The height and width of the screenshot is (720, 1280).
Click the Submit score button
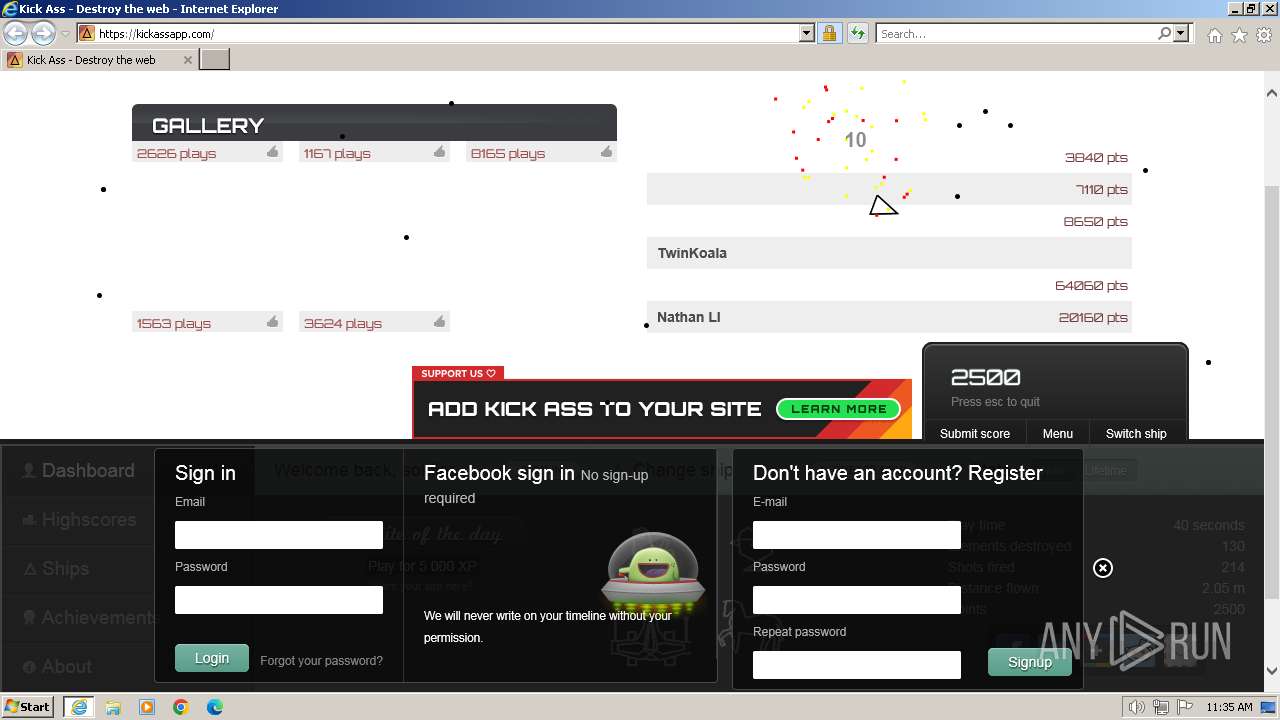(x=975, y=433)
